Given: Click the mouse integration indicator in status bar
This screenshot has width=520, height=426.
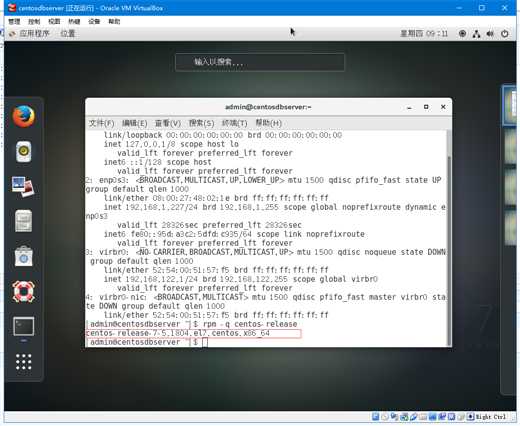Looking at the screenshot, I should (461, 417).
